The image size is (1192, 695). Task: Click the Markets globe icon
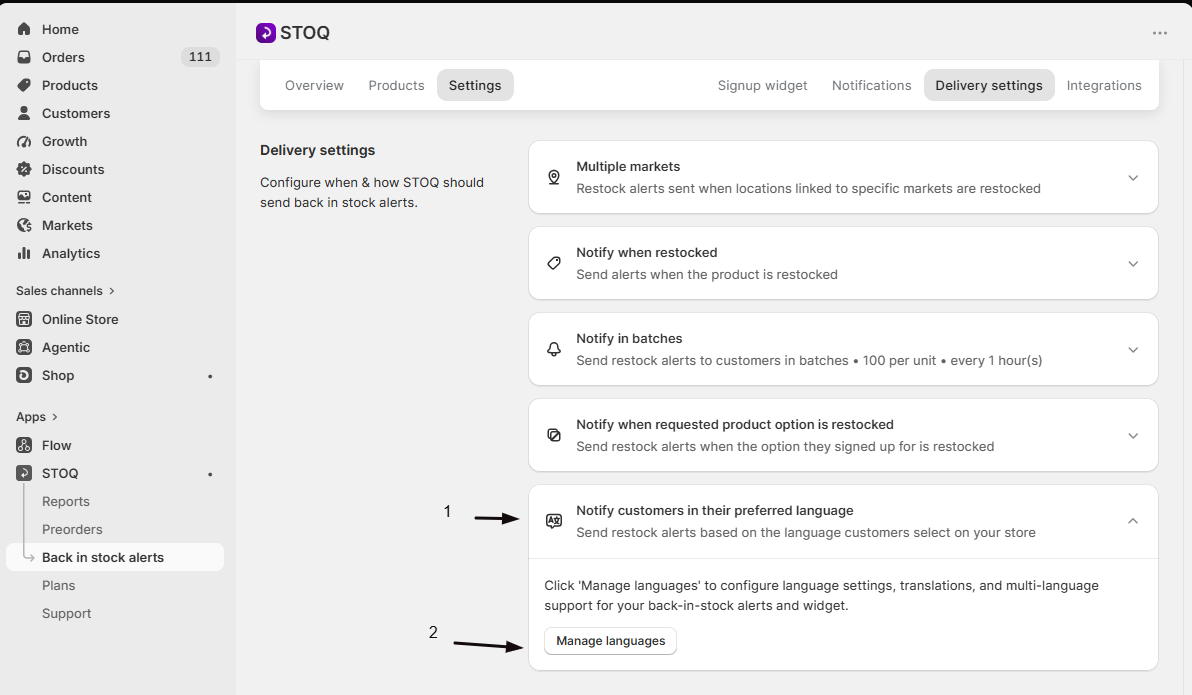(x=24, y=225)
